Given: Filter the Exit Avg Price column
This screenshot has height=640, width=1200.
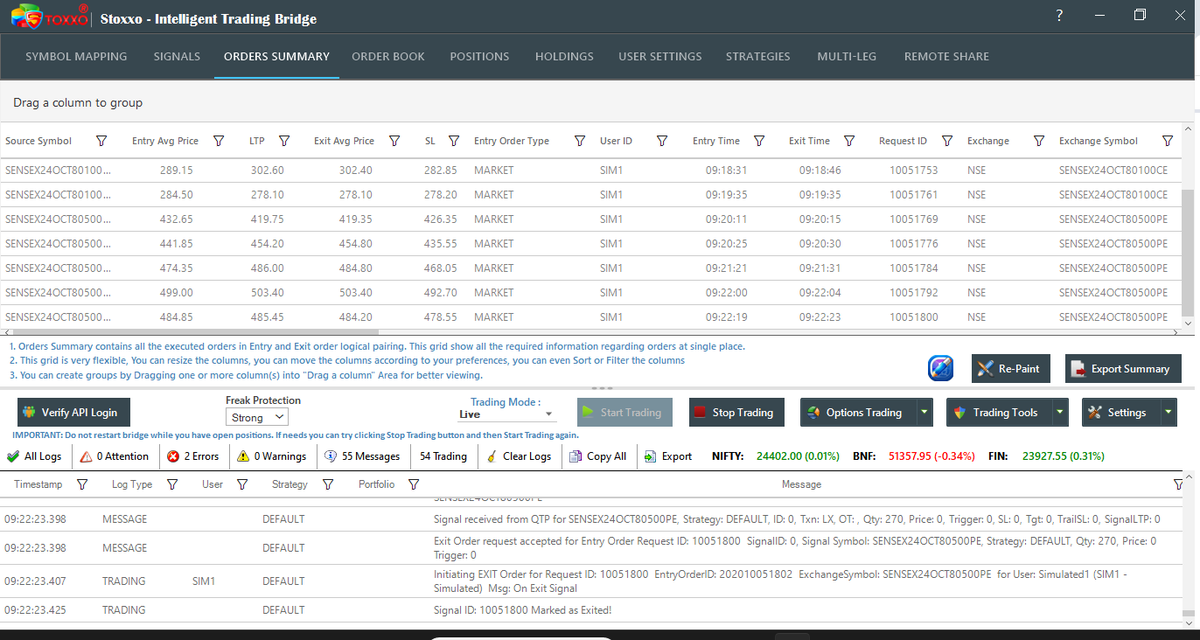Looking at the screenshot, I should pyautogui.click(x=394, y=141).
